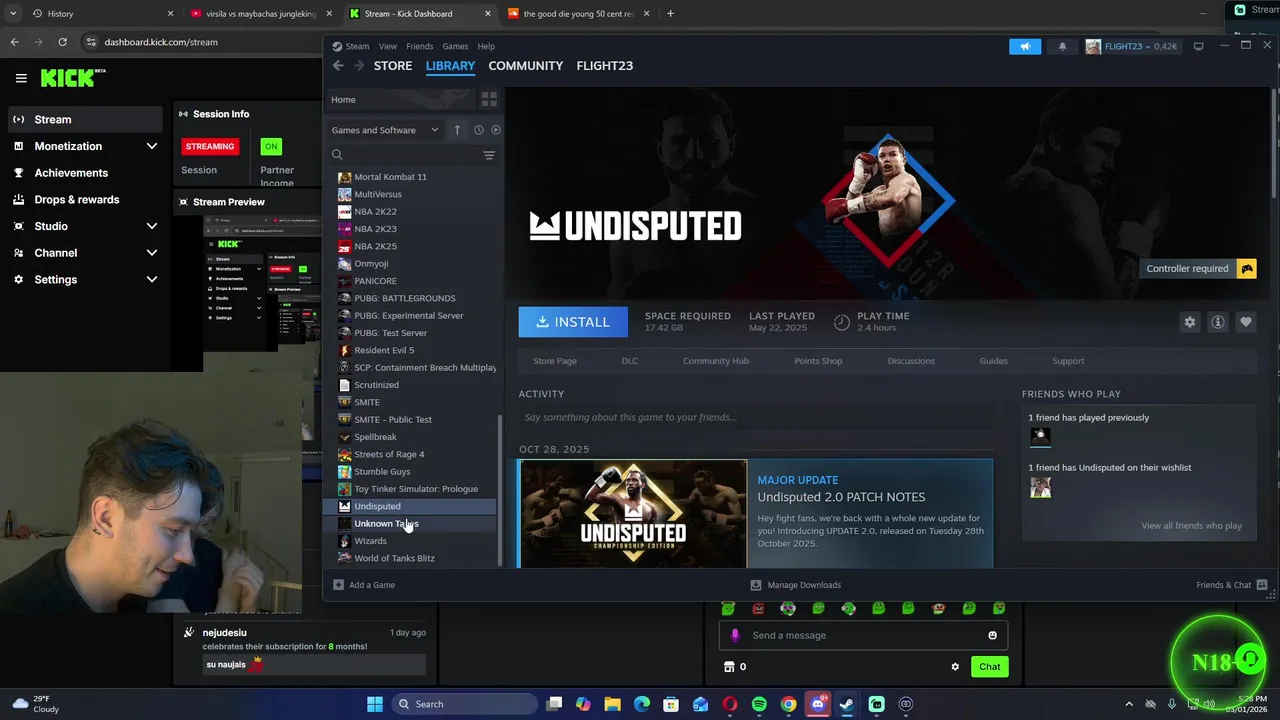The height and width of the screenshot is (720, 1280).
Task: Open Spotify from the taskbar
Action: point(759,704)
